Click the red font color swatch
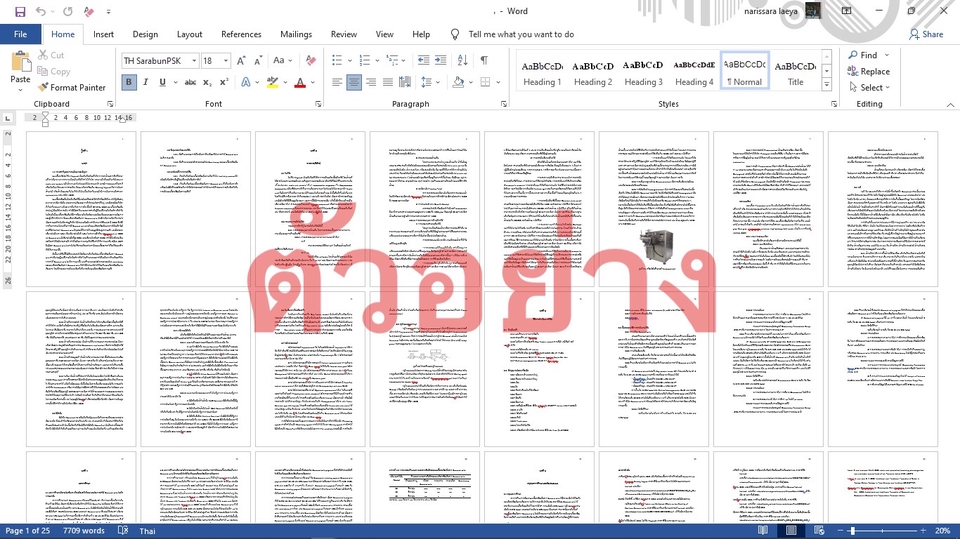The image size is (960, 539). [300, 82]
